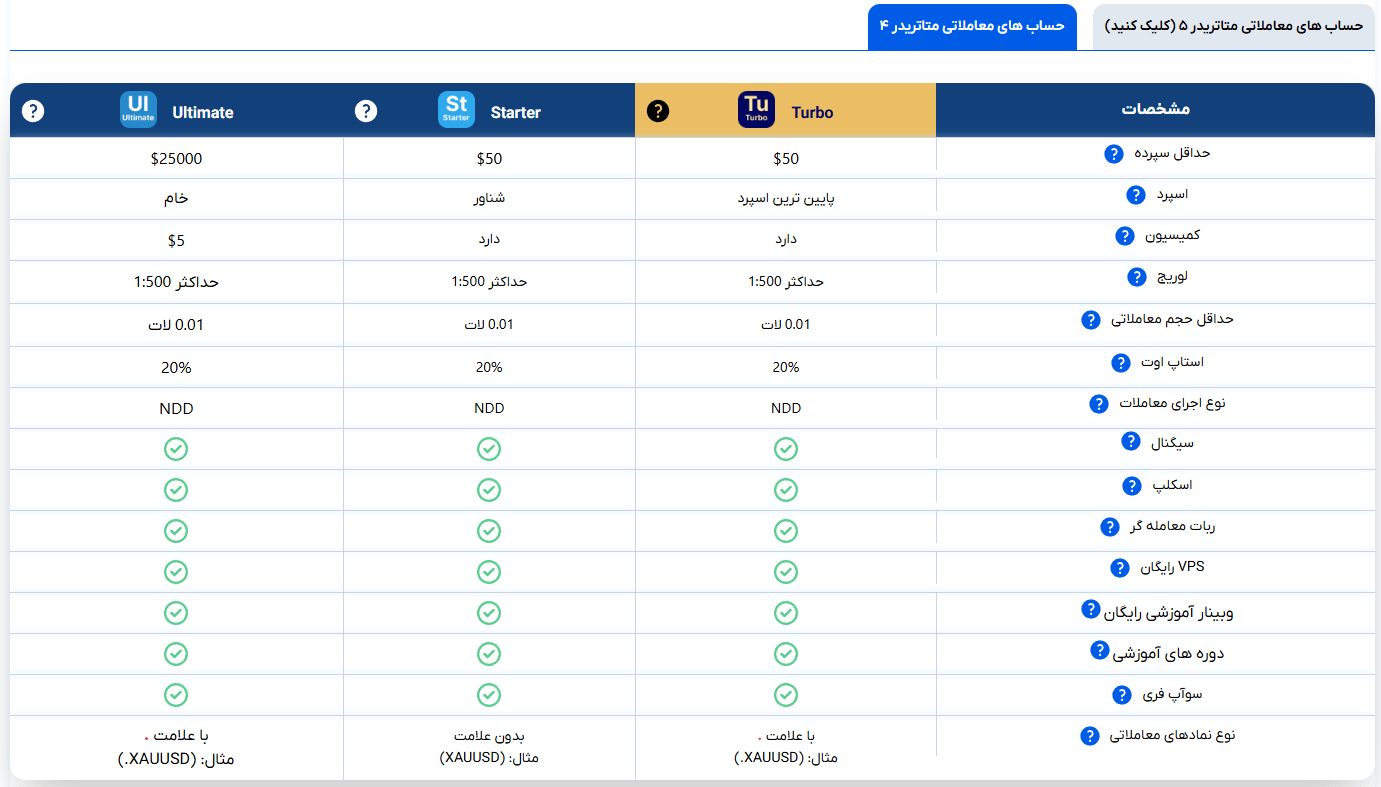Click the $50 minimum deposit cell under Turbo
The height and width of the screenshot is (787, 1381).
(x=785, y=157)
